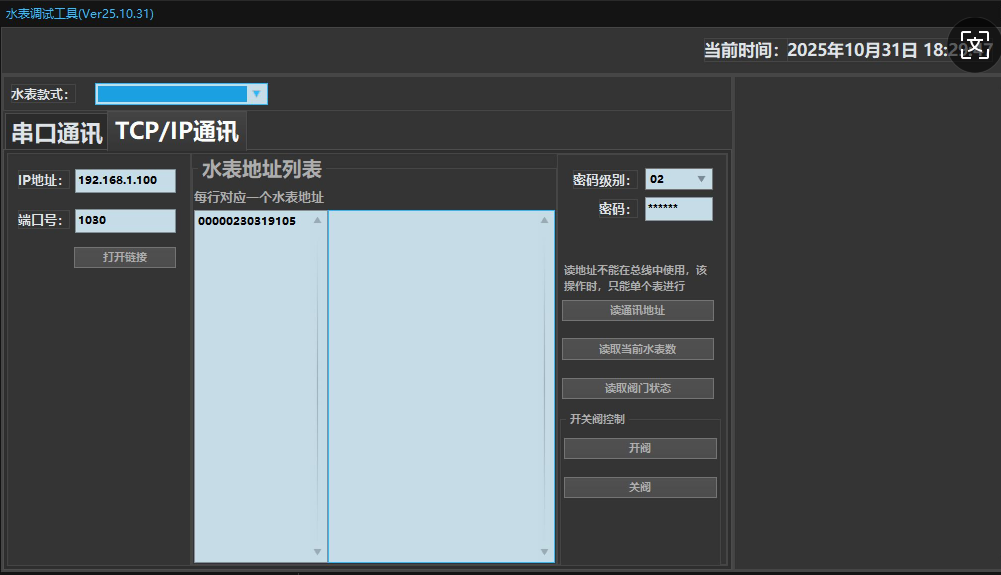Click the 读取当前水表数 button
This screenshot has height=575, width=1001.
coord(638,349)
